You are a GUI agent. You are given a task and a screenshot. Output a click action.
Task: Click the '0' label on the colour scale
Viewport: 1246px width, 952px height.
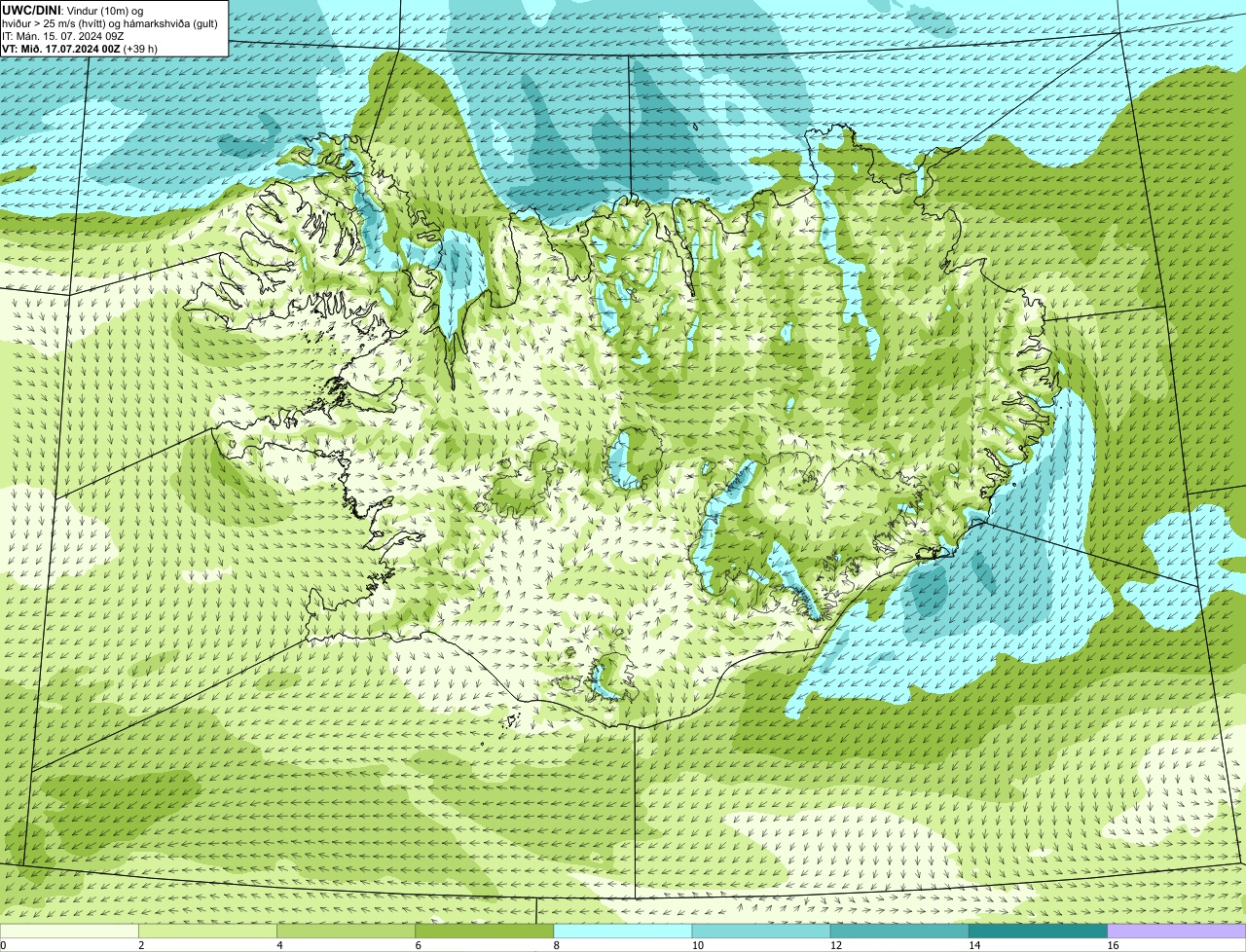tap(3, 945)
